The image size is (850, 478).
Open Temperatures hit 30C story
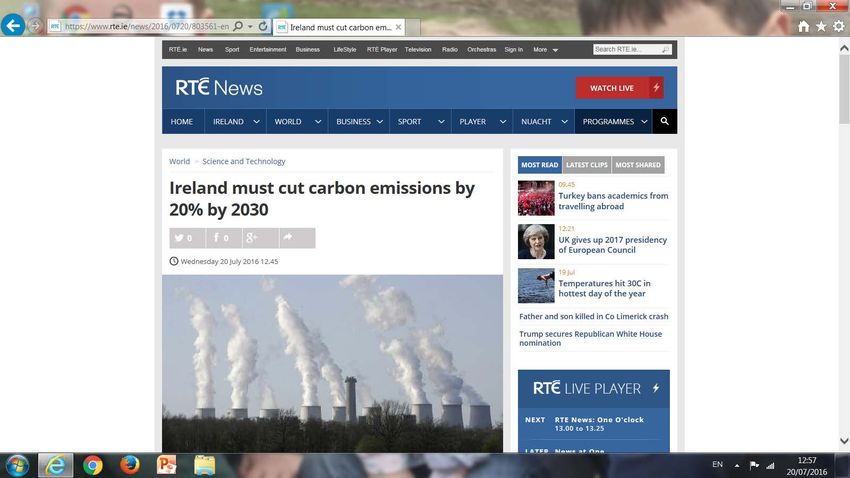pos(604,288)
